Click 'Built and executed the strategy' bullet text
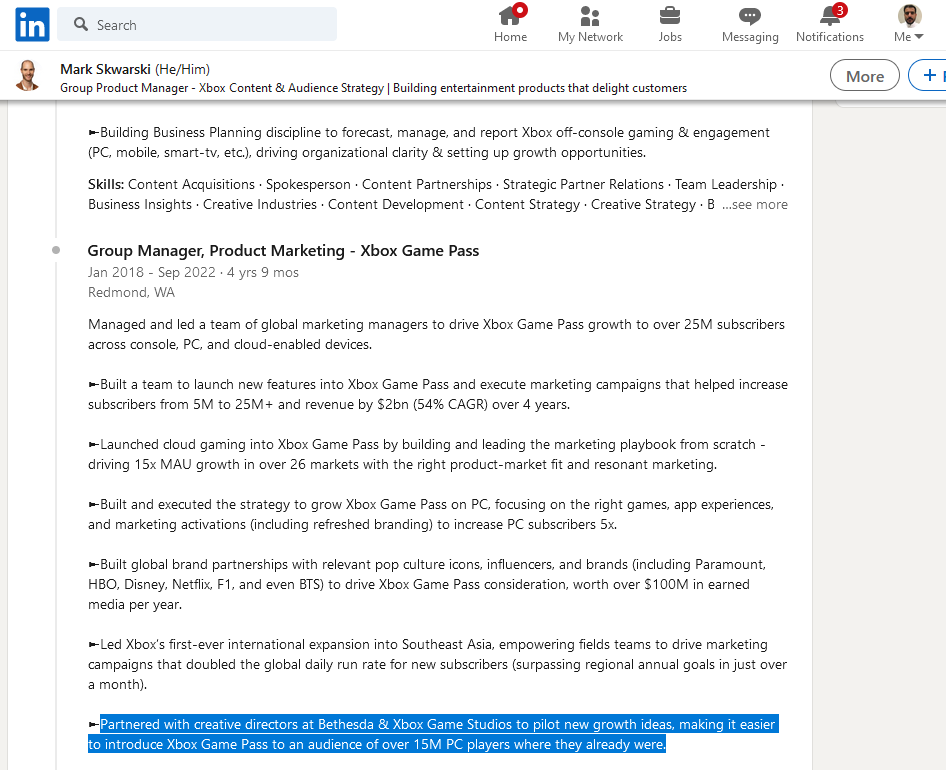Image resolution: width=946 pixels, height=770 pixels. pyautogui.click(x=431, y=514)
